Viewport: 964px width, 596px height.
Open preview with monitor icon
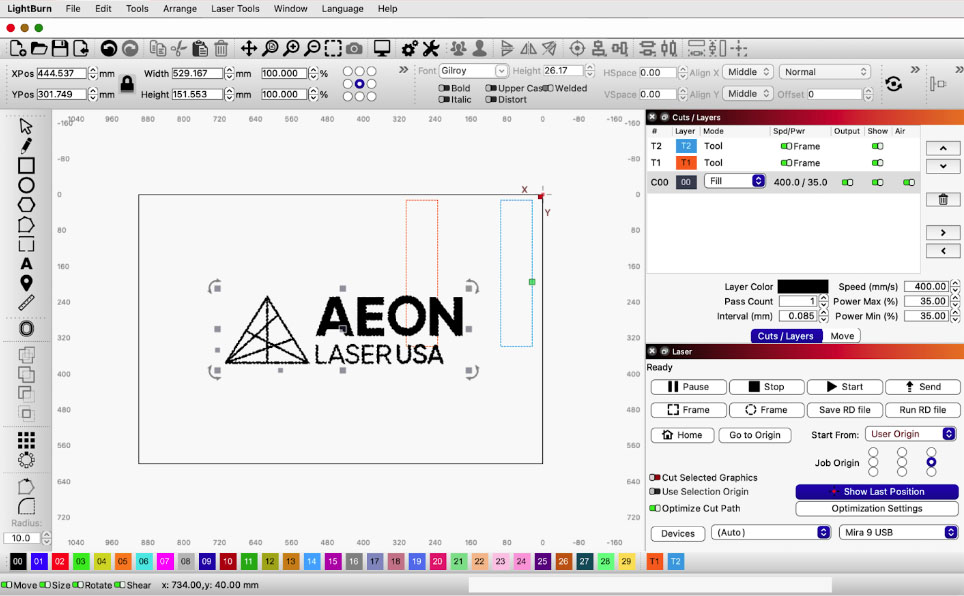coord(382,48)
